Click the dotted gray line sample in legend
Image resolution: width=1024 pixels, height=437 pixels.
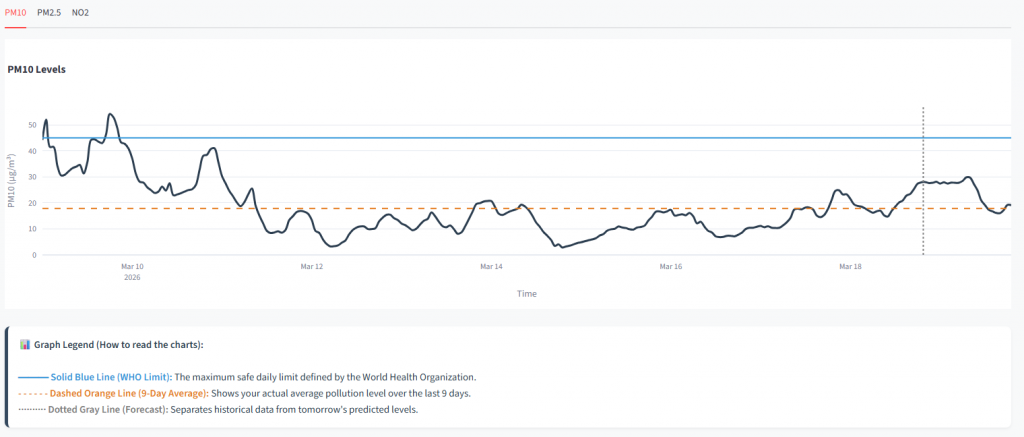coord(33,409)
